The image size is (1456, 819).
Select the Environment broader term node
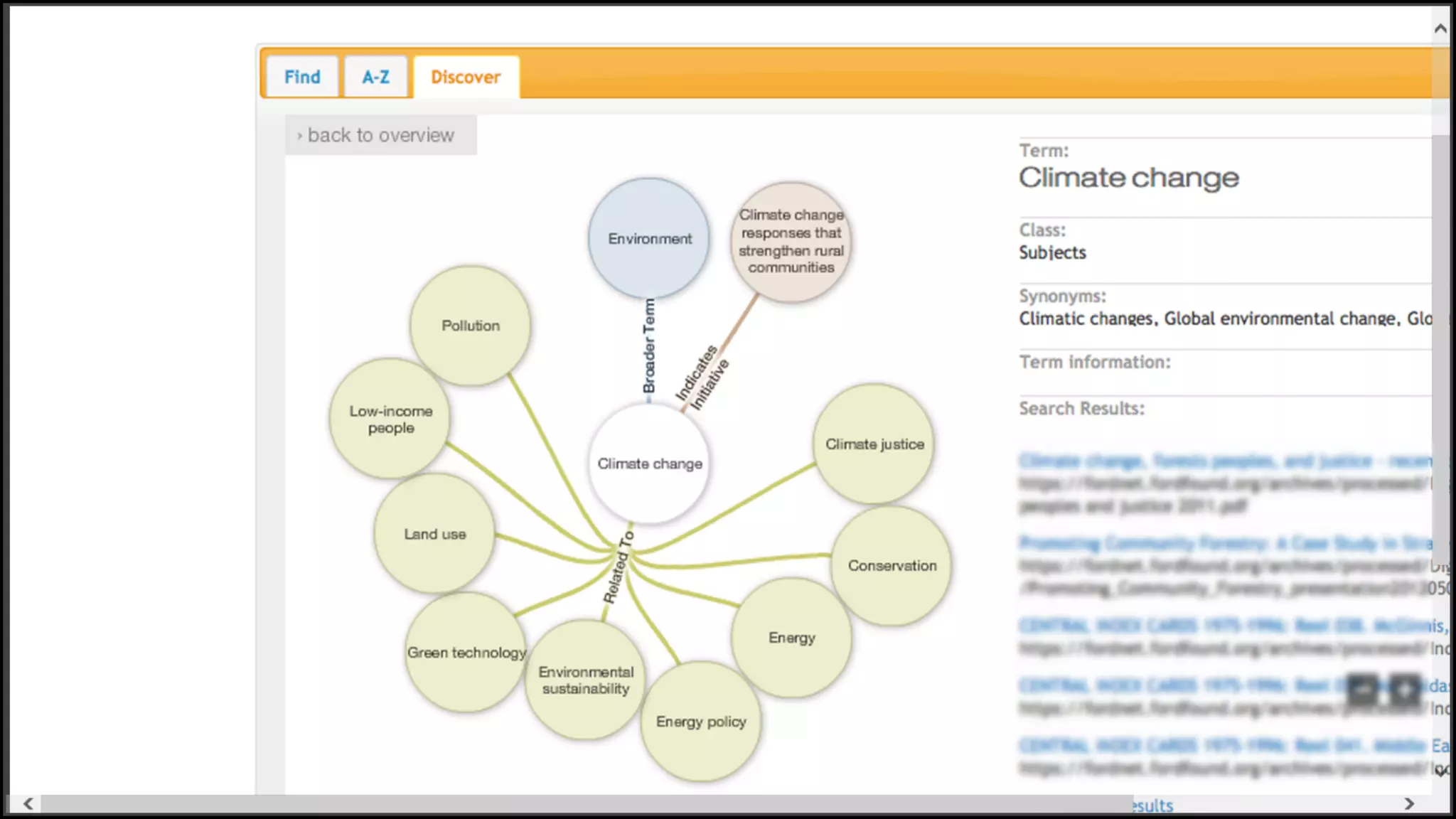(x=649, y=239)
